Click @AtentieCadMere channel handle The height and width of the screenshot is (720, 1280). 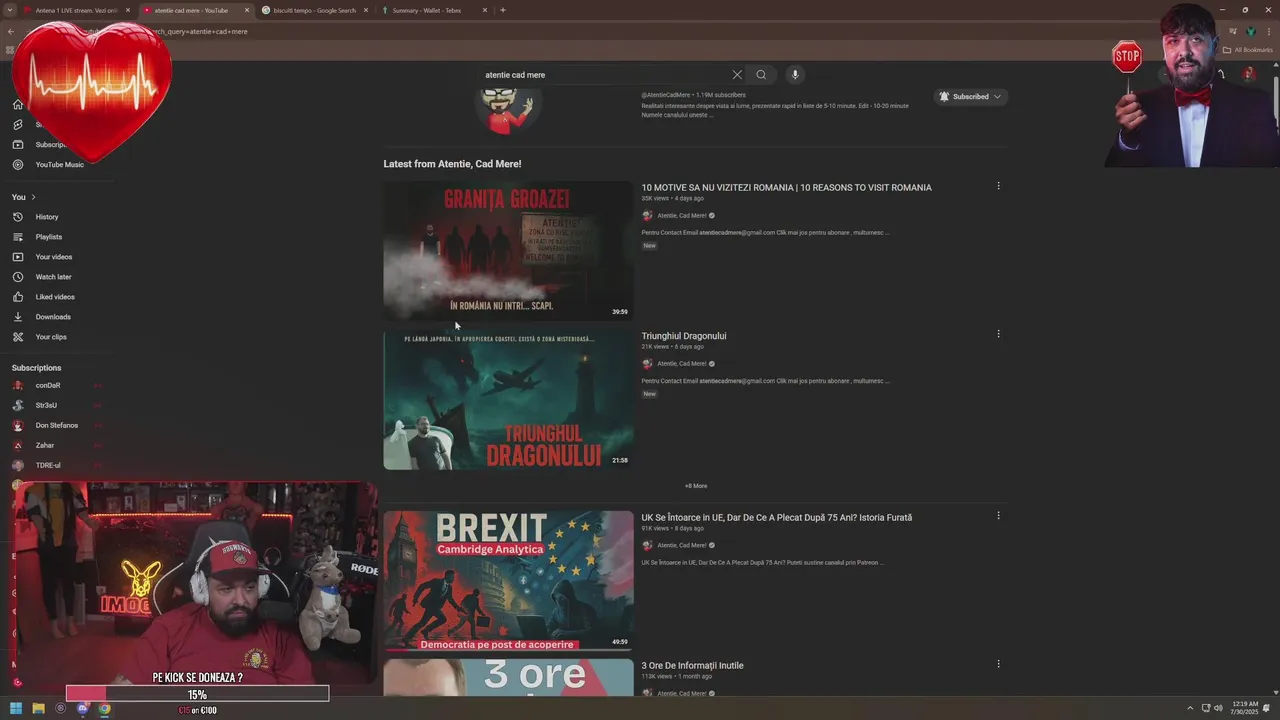coord(666,95)
